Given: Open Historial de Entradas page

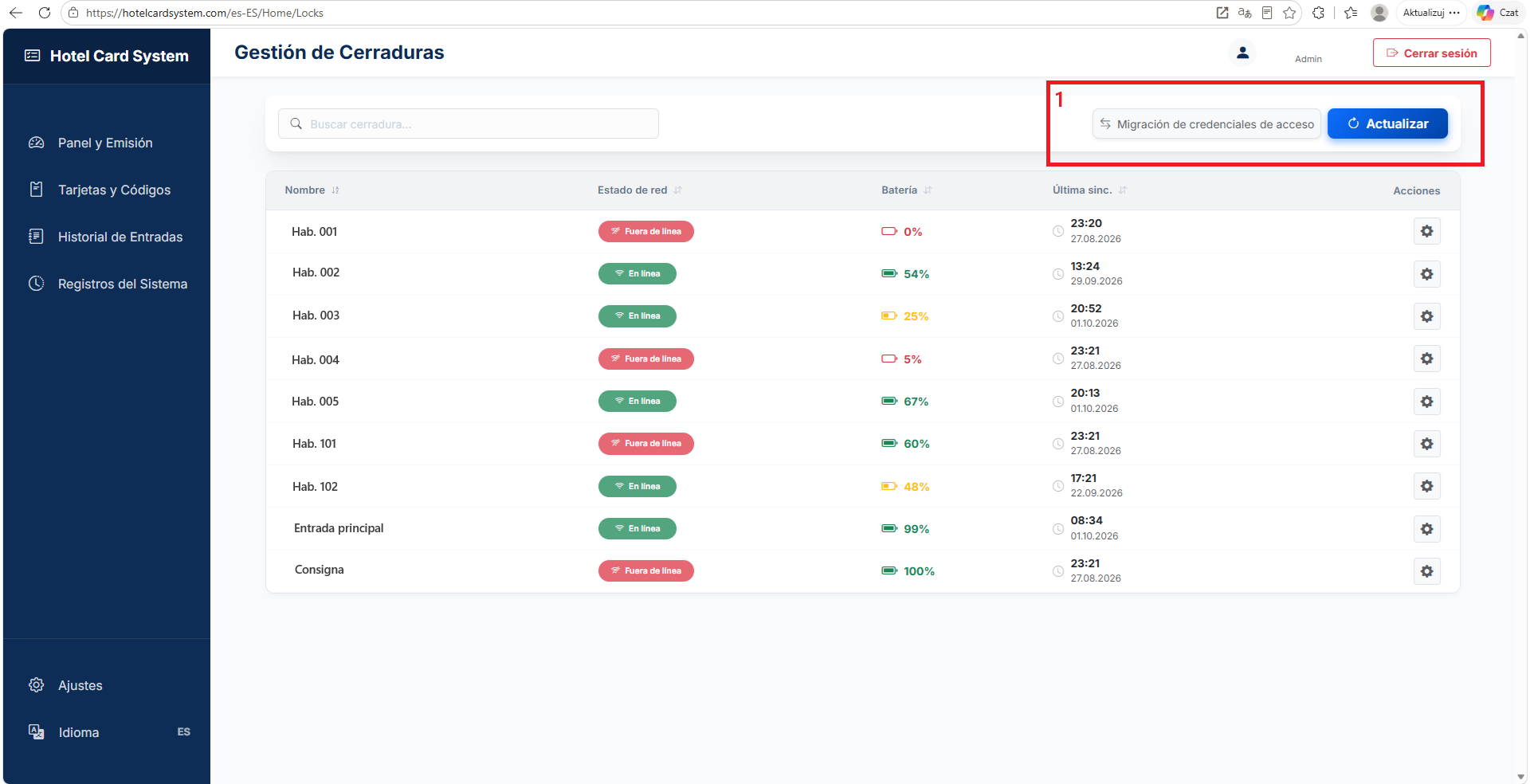Looking at the screenshot, I should (106, 237).
